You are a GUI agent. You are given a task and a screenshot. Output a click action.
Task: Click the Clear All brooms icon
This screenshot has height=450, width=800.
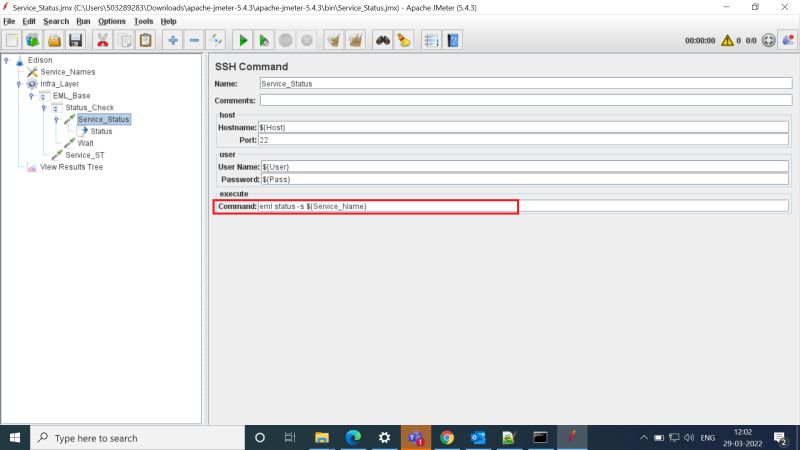click(356, 40)
